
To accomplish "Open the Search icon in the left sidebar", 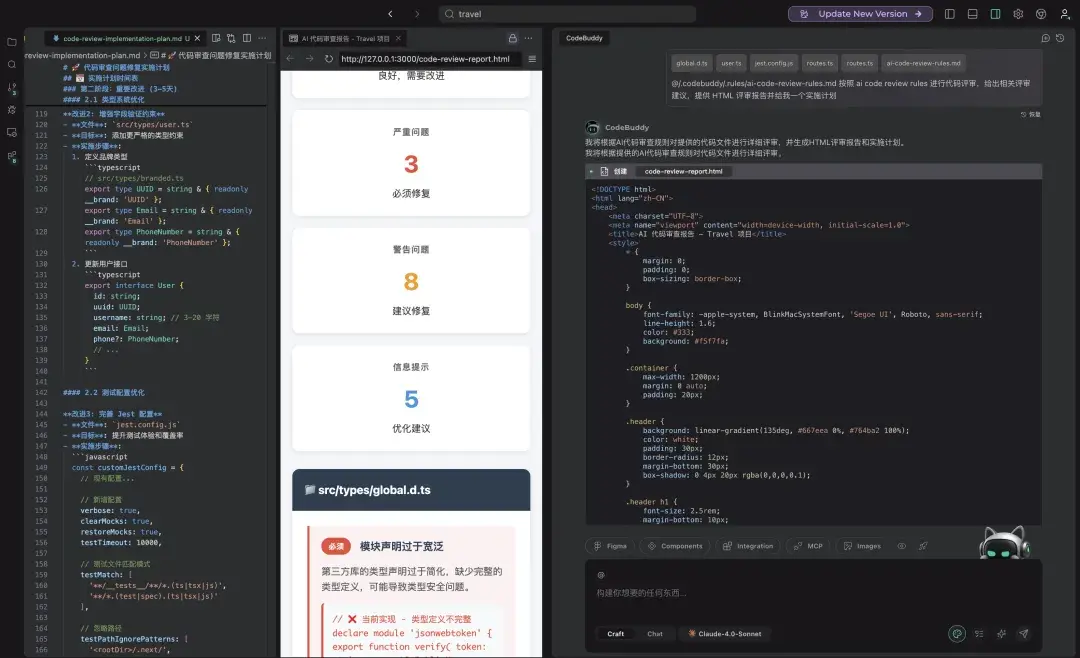I will (x=12, y=64).
